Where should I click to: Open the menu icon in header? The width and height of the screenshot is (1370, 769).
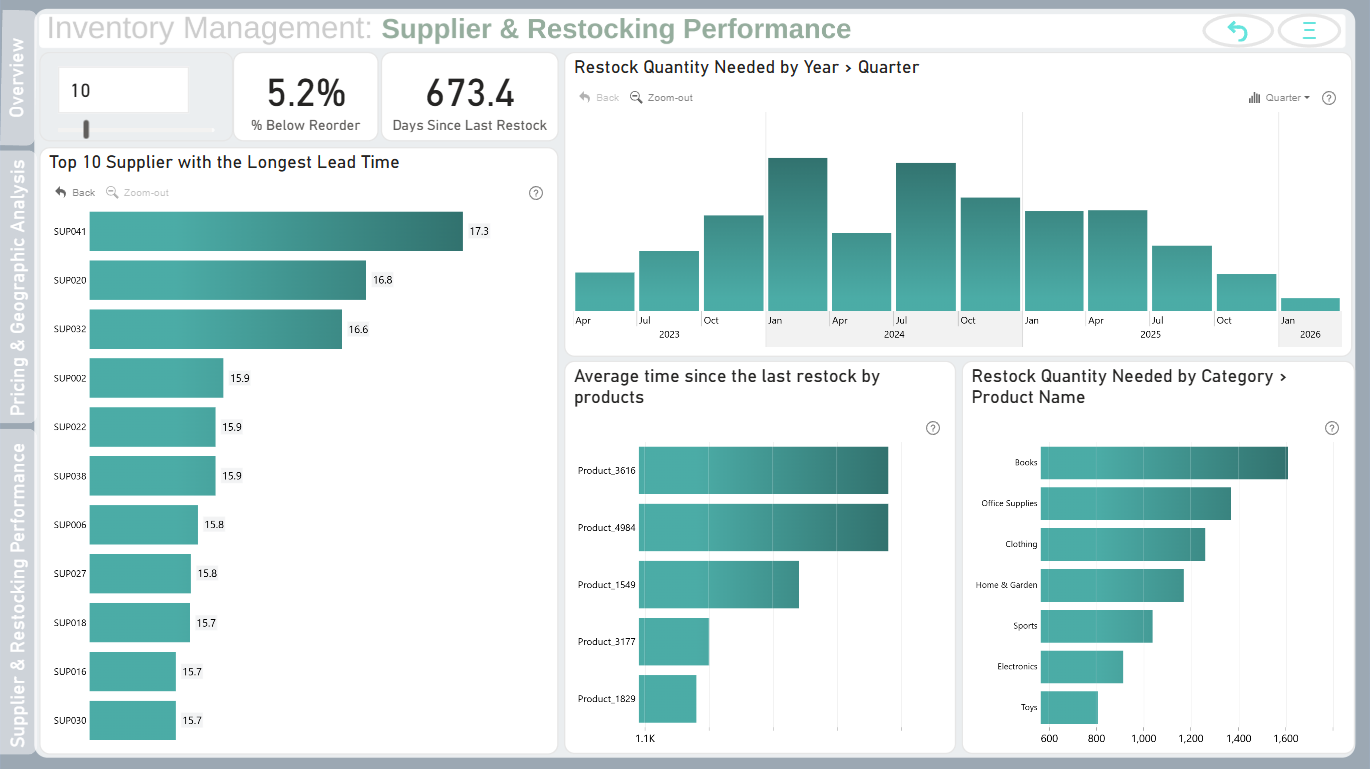point(1309,31)
